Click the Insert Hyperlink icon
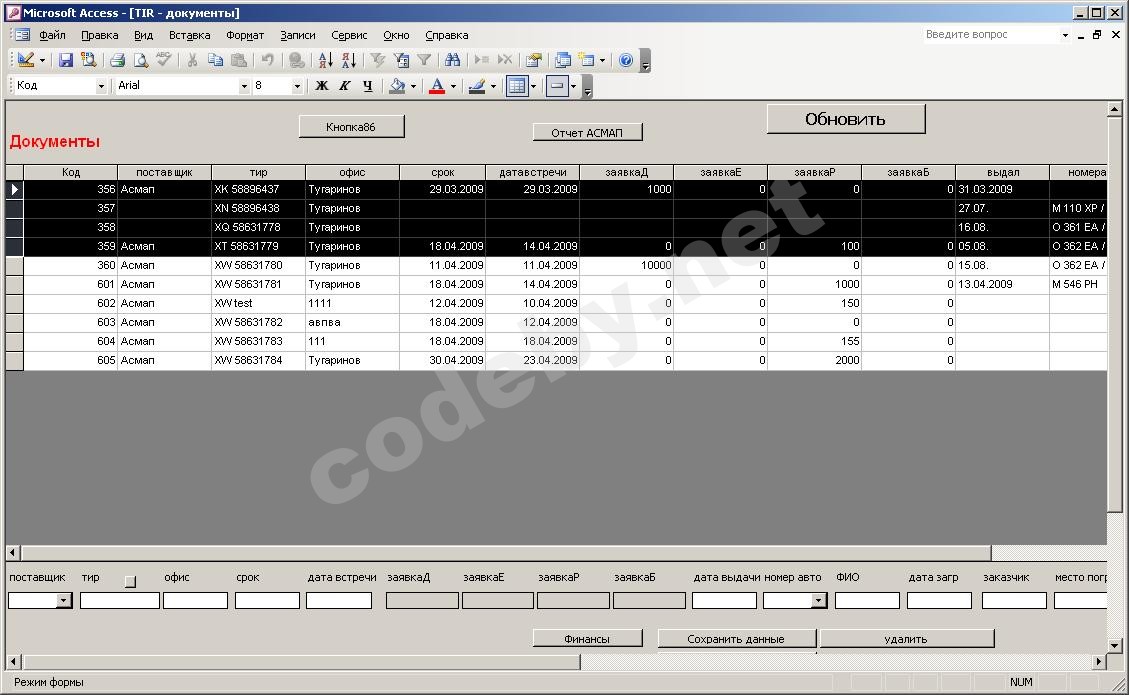 (296, 60)
